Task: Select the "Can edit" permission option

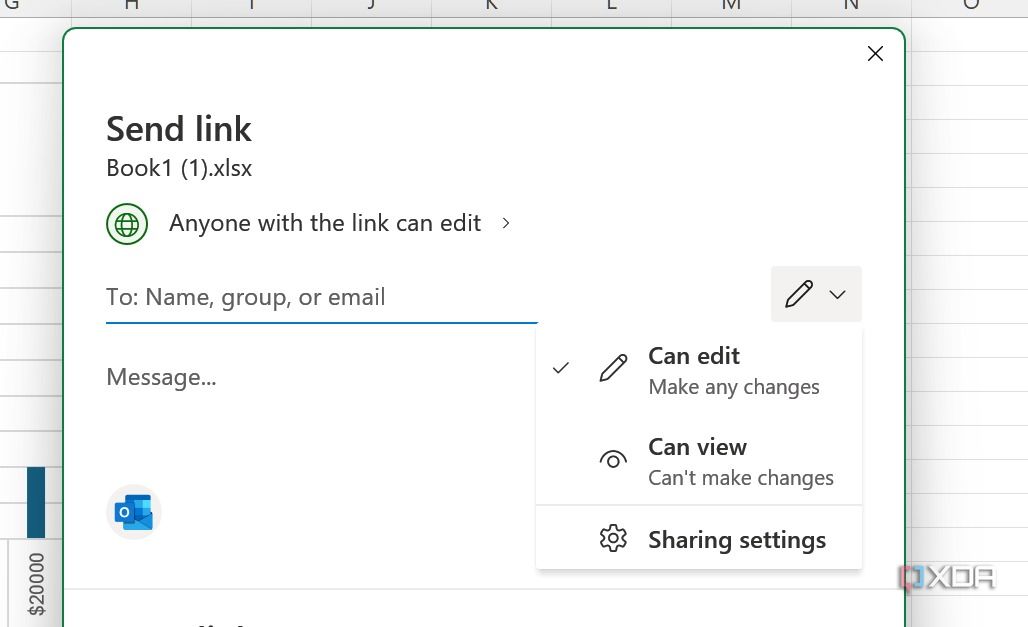Action: pos(693,356)
